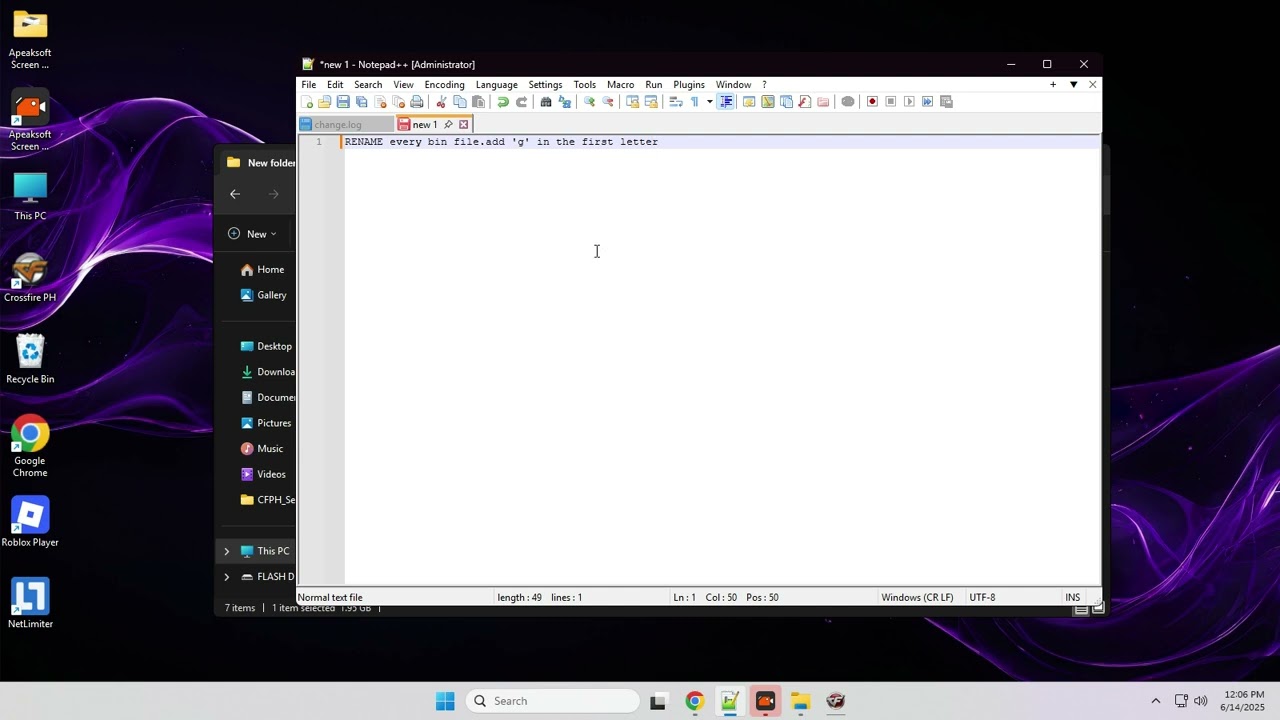Click the Paste toolbar icon

(478, 102)
